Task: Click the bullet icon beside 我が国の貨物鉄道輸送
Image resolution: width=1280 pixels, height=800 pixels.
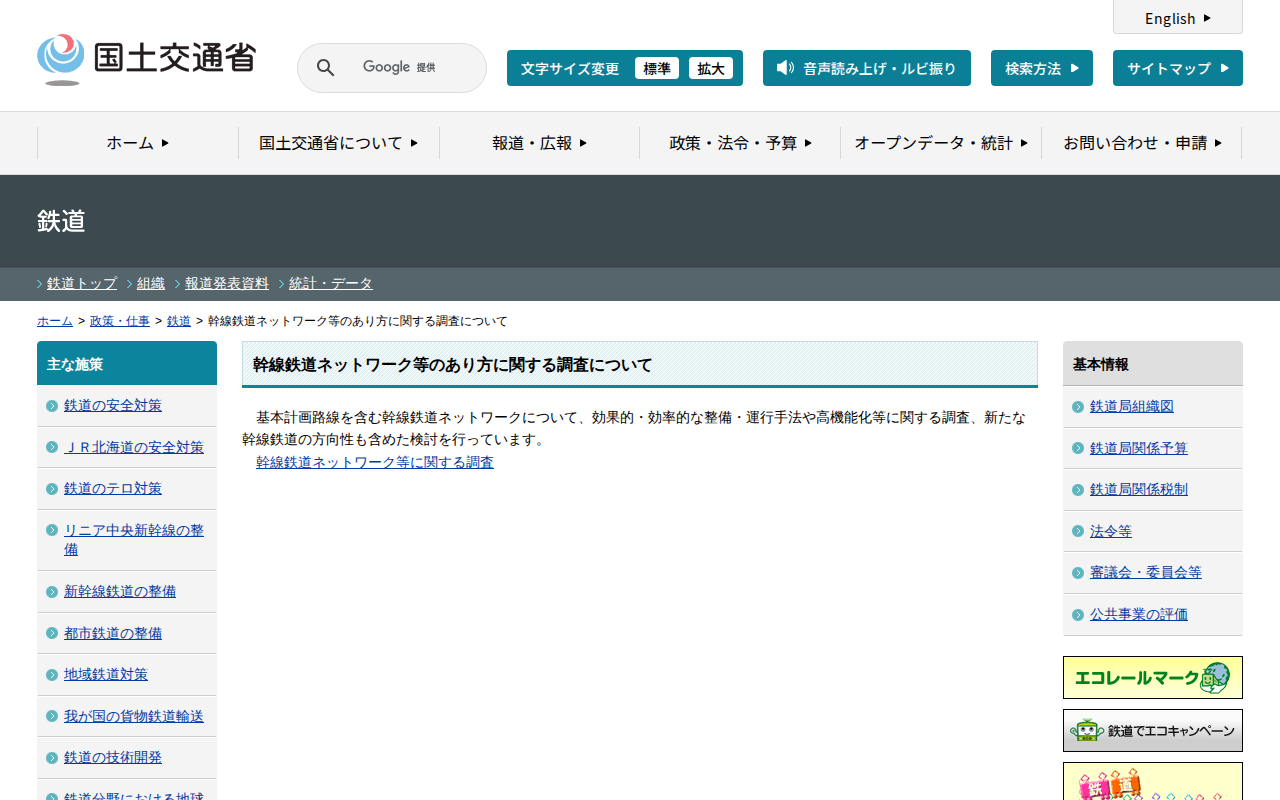Action: point(52,717)
